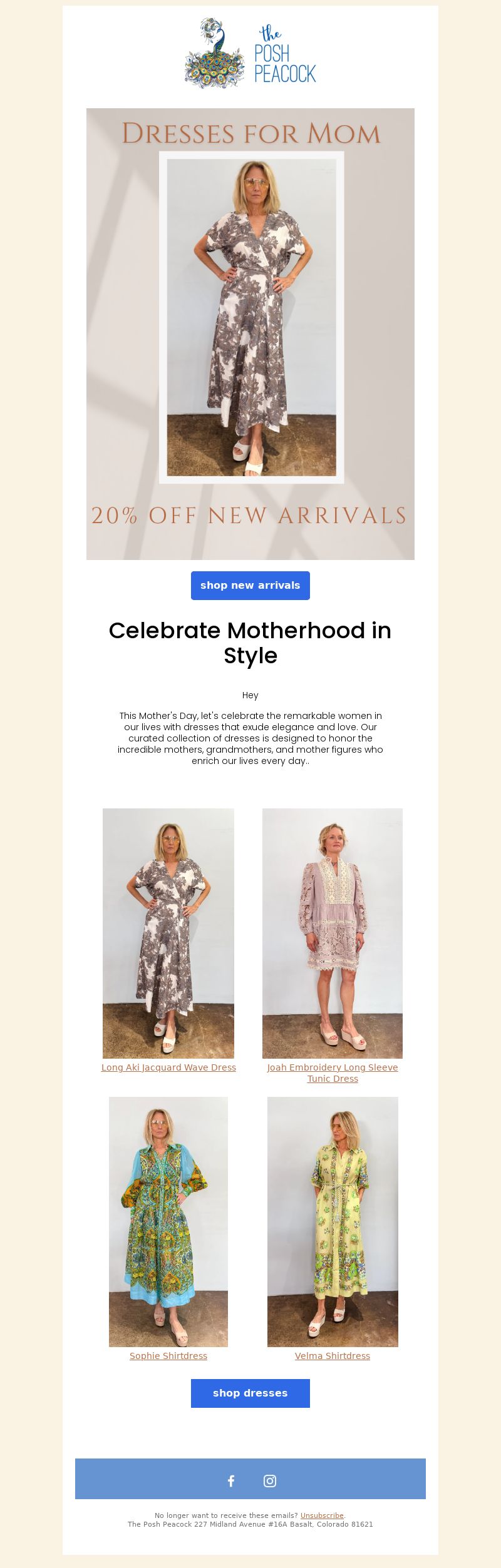Click the shop new arrivals button

click(250, 586)
